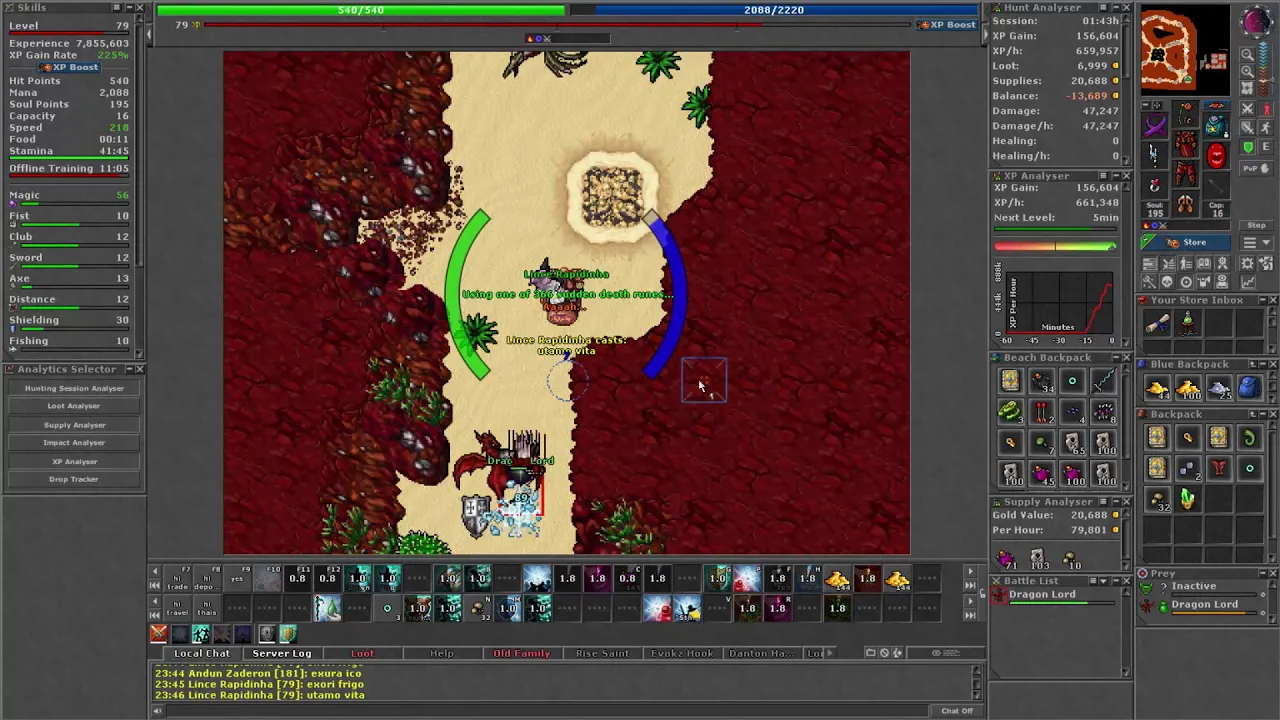Click the minimap view
The image size is (1280, 720).
[1185, 49]
